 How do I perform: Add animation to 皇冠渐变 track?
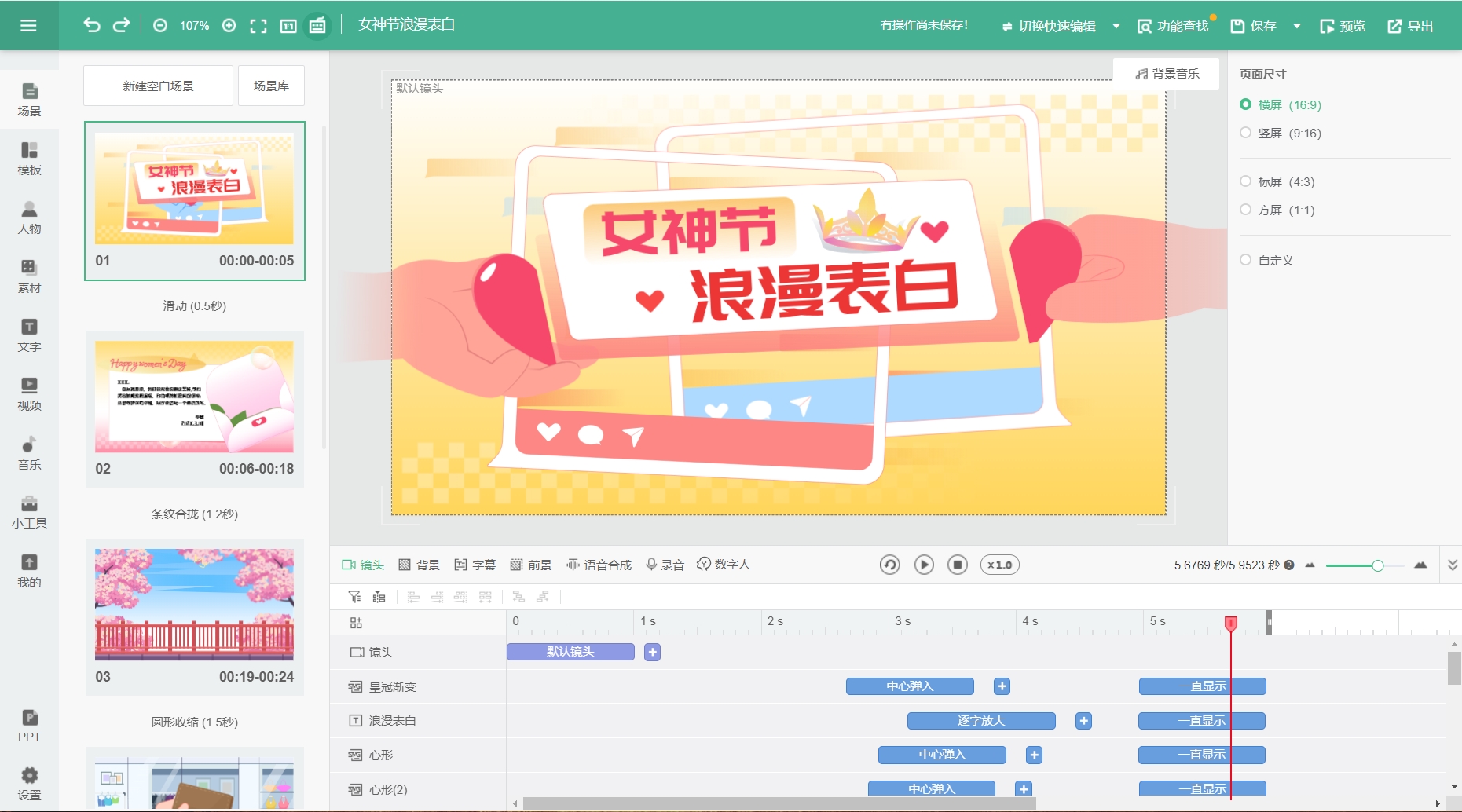pyautogui.click(x=1002, y=686)
